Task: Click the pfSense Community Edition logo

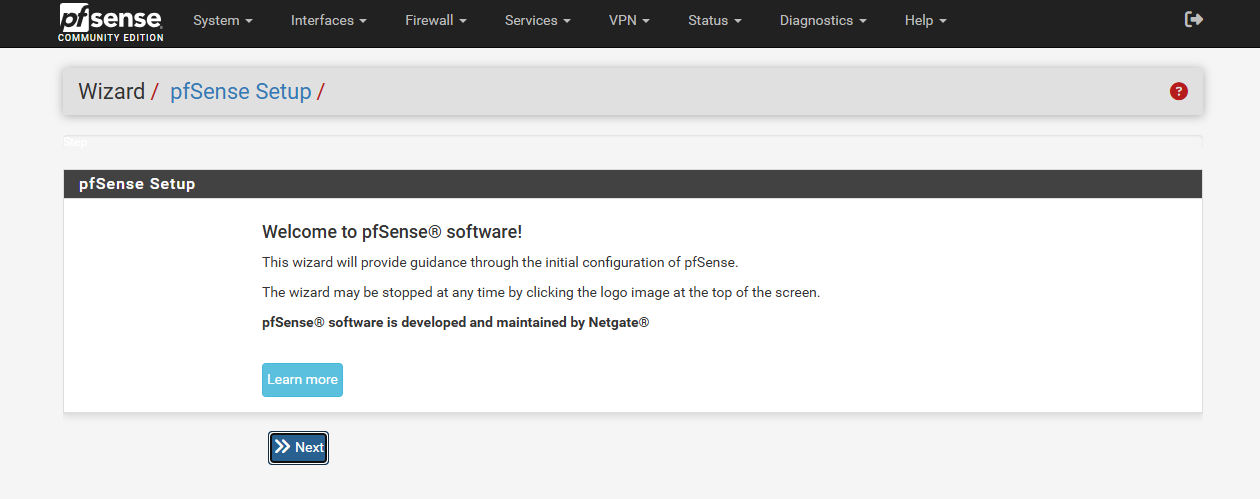Action: (x=111, y=22)
